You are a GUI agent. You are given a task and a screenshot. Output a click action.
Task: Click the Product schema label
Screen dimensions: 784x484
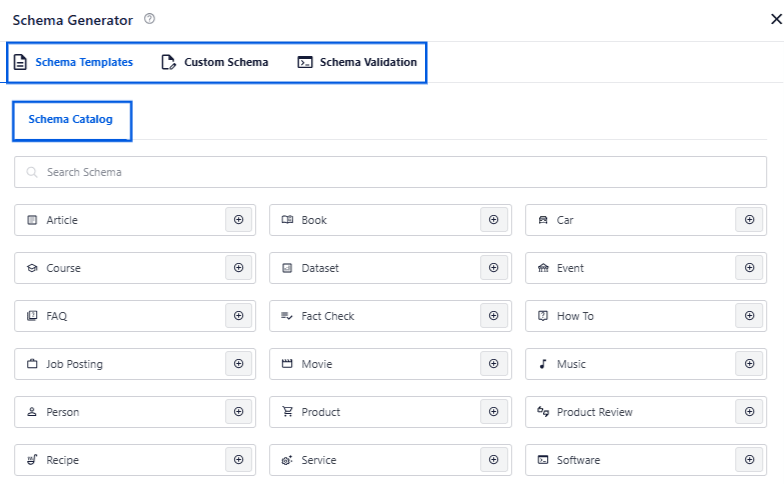point(320,412)
